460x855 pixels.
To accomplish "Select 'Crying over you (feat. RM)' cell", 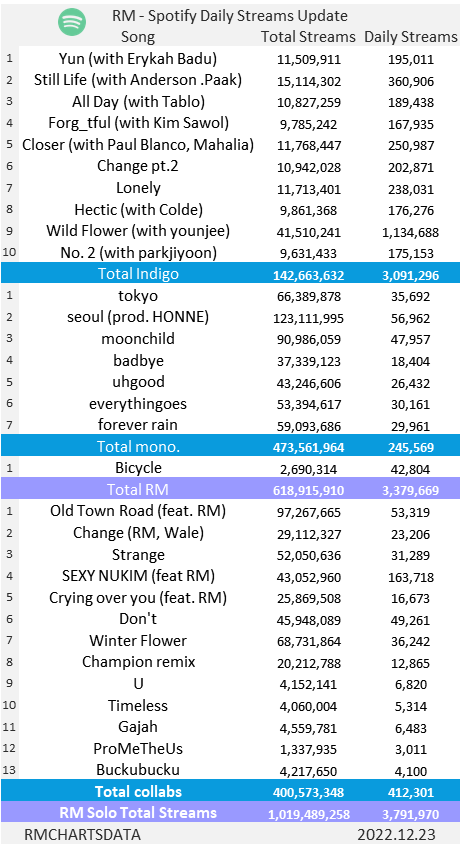I will [x=138, y=598].
